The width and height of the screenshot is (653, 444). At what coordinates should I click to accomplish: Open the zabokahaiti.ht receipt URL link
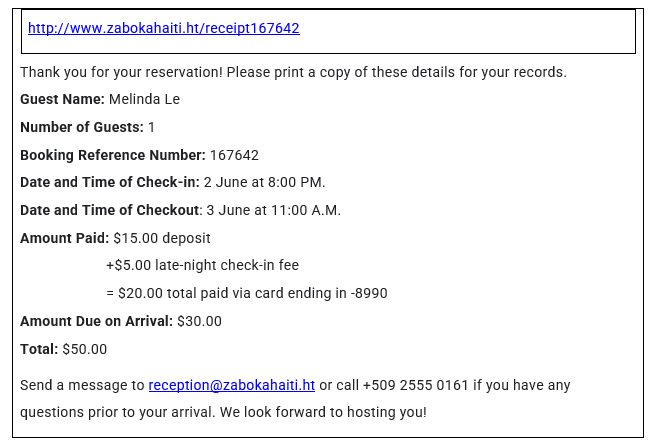[163, 28]
